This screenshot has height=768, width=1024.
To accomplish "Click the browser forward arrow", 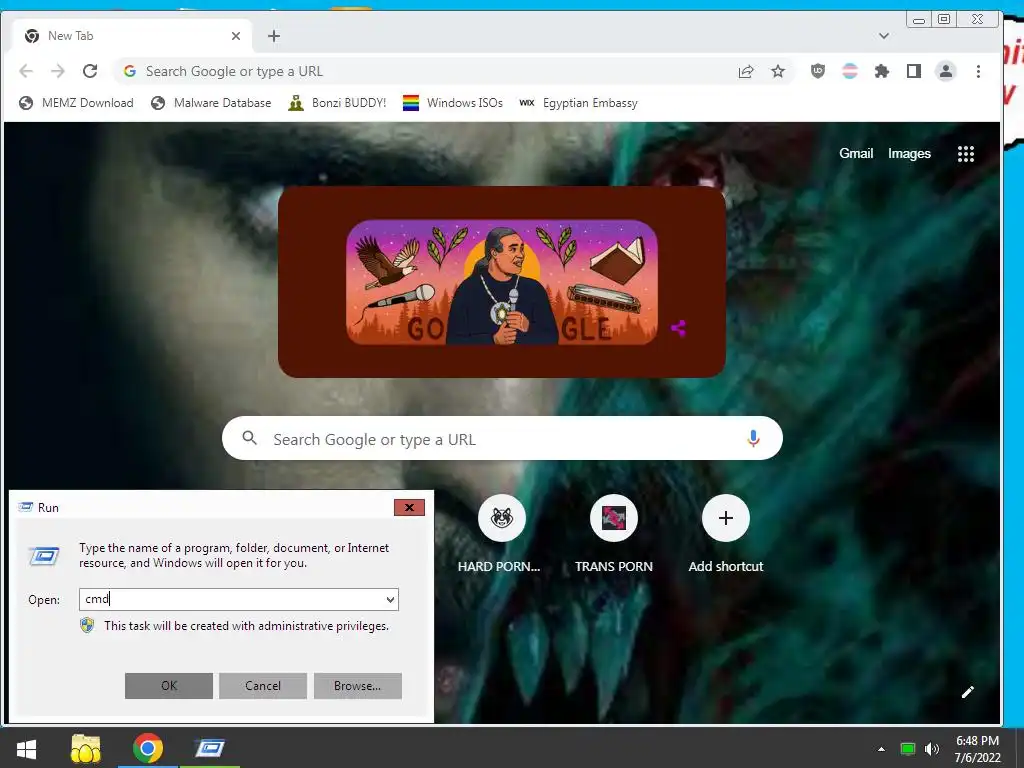I will click(58, 71).
